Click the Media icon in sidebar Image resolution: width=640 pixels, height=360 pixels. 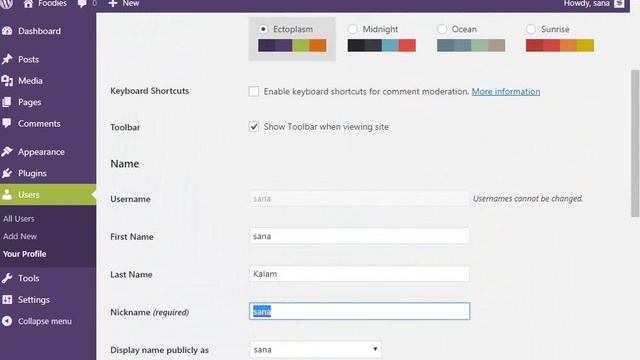[7, 81]
